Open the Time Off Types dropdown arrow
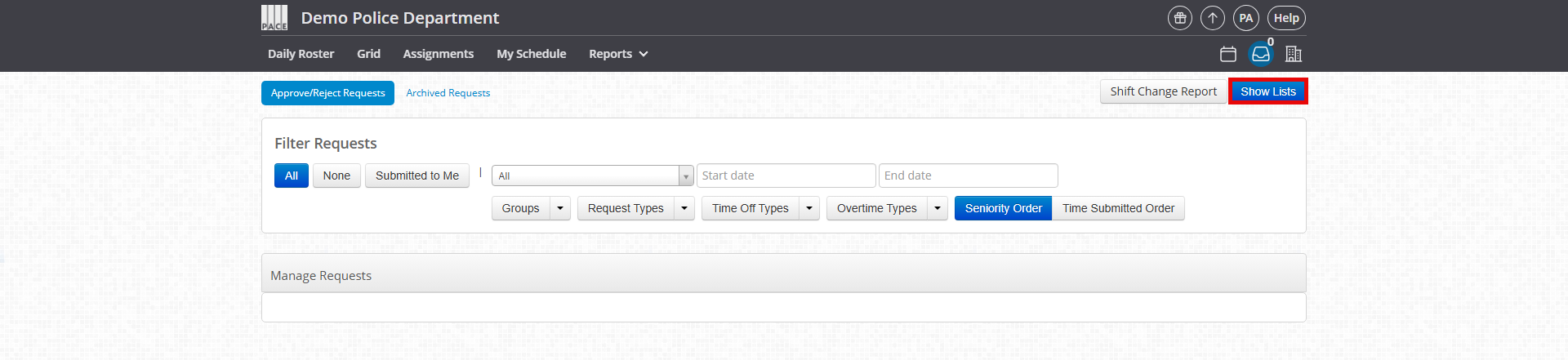1568x360 pixels. [x=809, y=208]
